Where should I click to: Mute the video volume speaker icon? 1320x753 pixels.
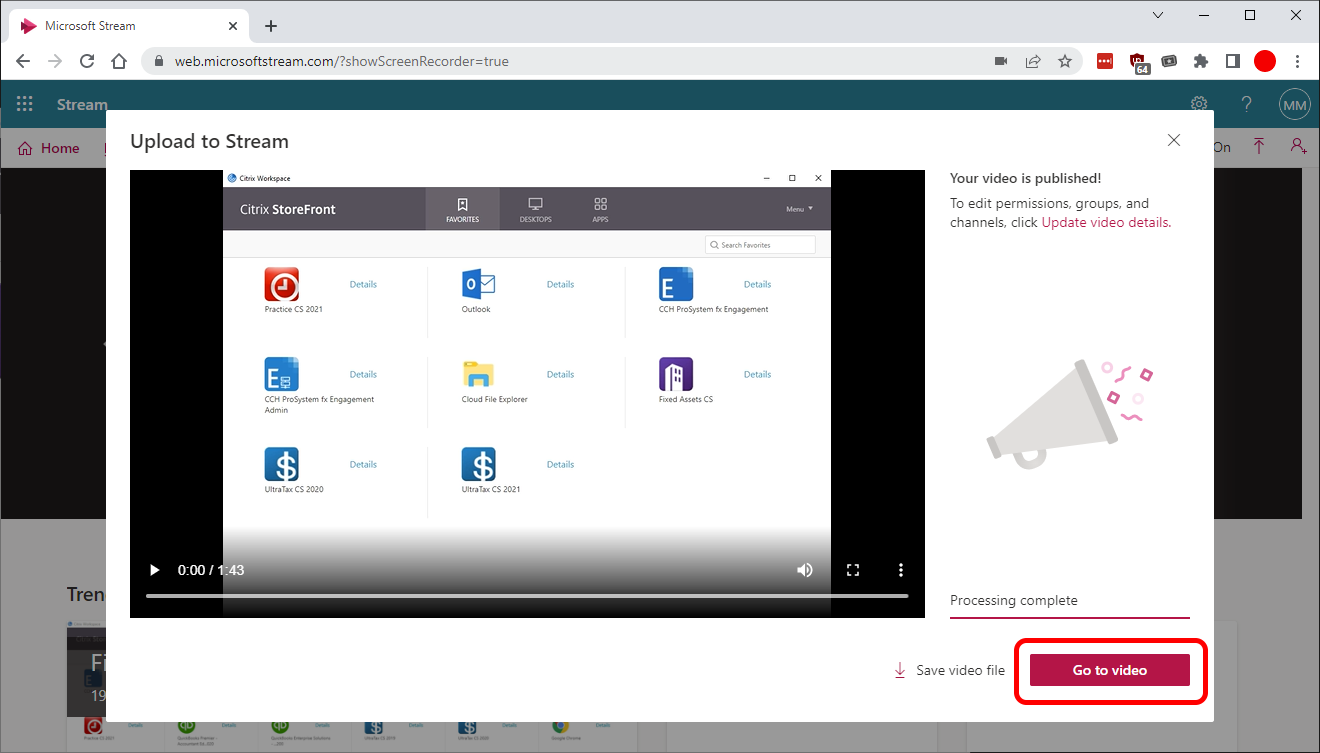click(804, 570)
